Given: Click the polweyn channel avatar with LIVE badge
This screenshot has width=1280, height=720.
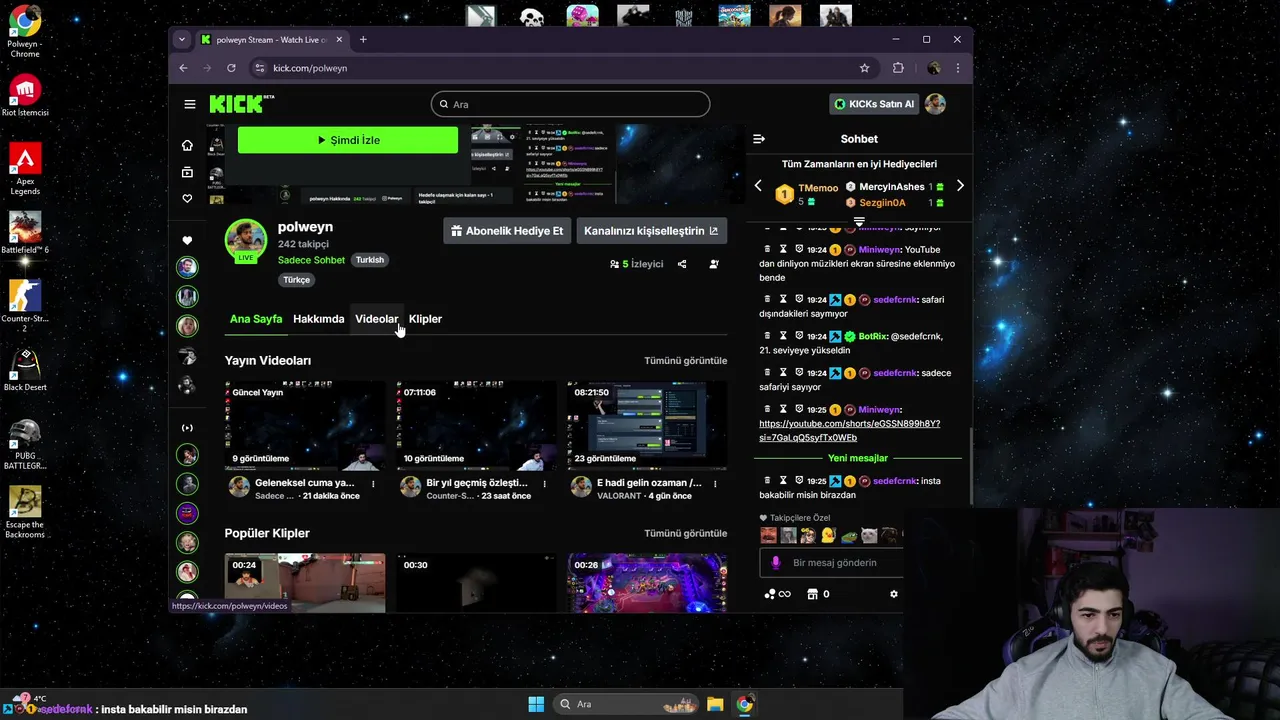Looking at the screenshot, I should coord(245,240).
